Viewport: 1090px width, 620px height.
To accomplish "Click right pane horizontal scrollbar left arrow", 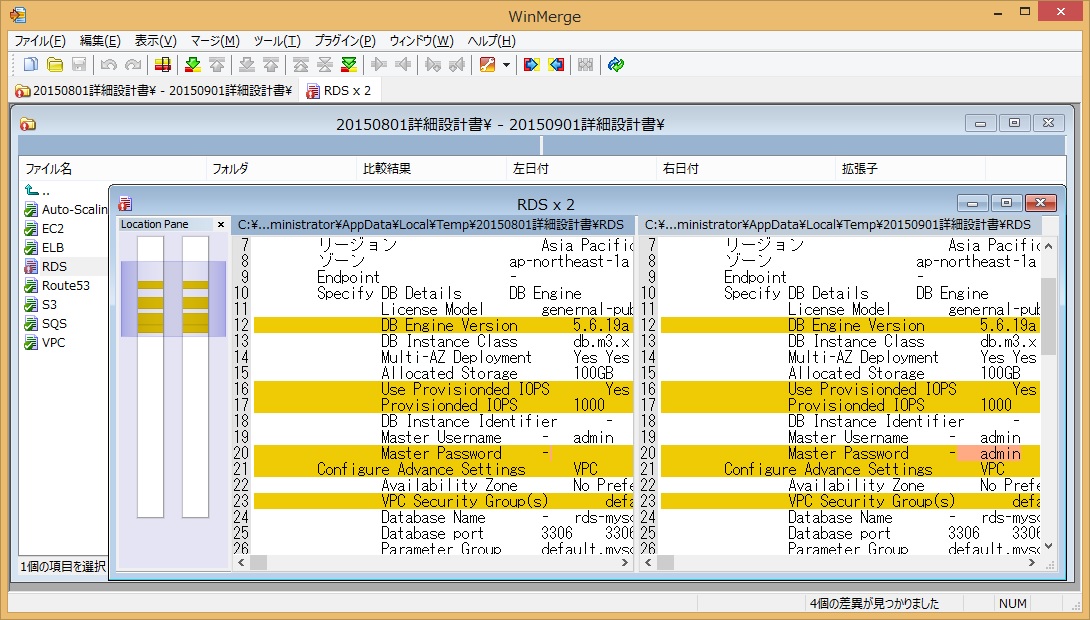I will (x=648, y=562).
